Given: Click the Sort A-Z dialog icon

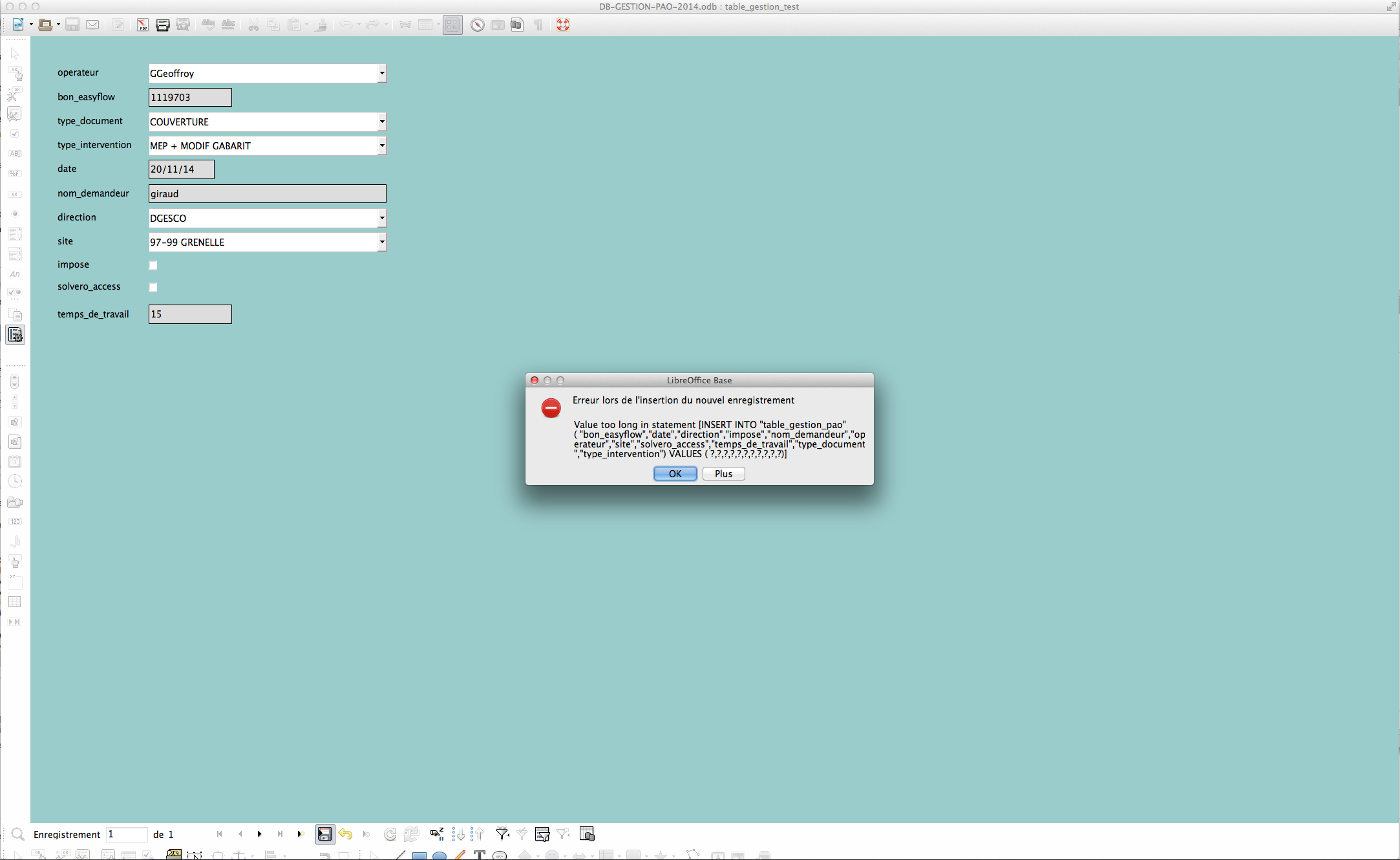Looking at the screenshot, I should [x=437, y=834].
